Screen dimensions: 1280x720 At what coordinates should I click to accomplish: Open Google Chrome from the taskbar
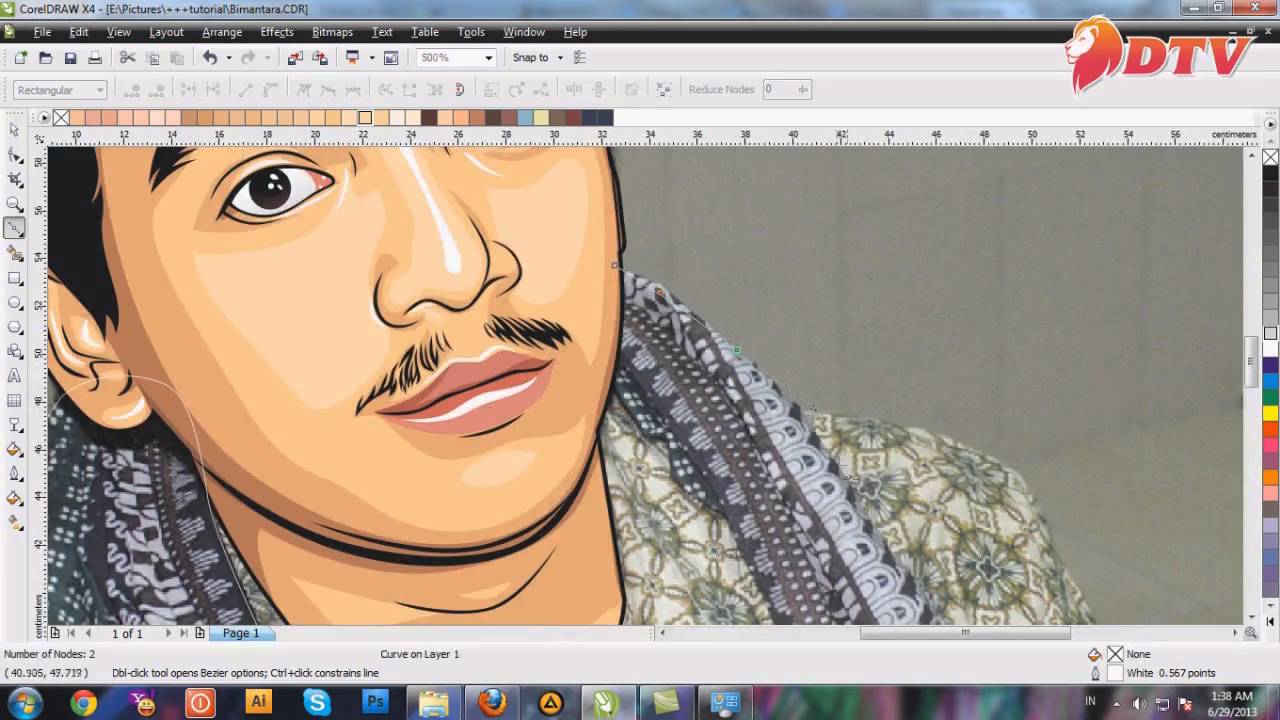[x=84, y=703]
